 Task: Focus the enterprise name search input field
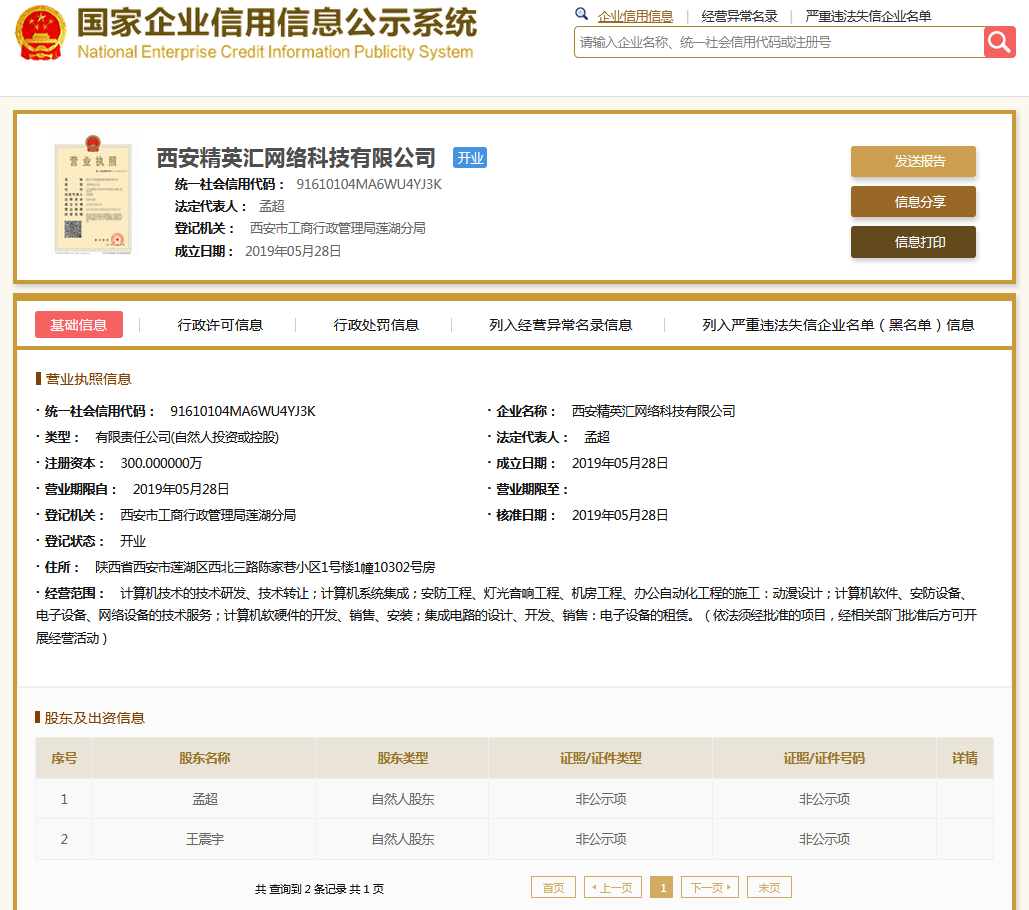coord(778,42)
